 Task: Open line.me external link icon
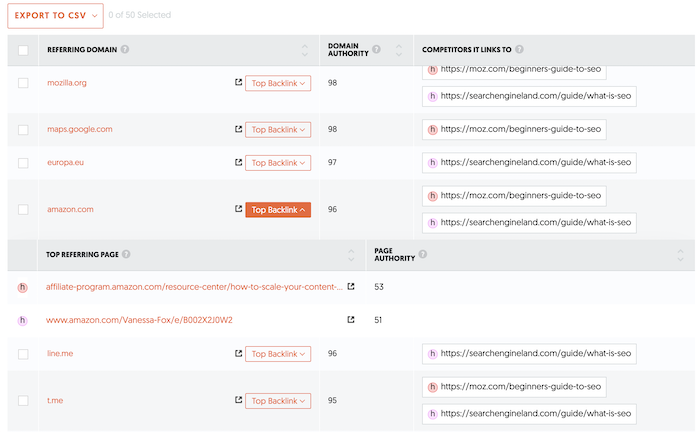pos(238,353)
